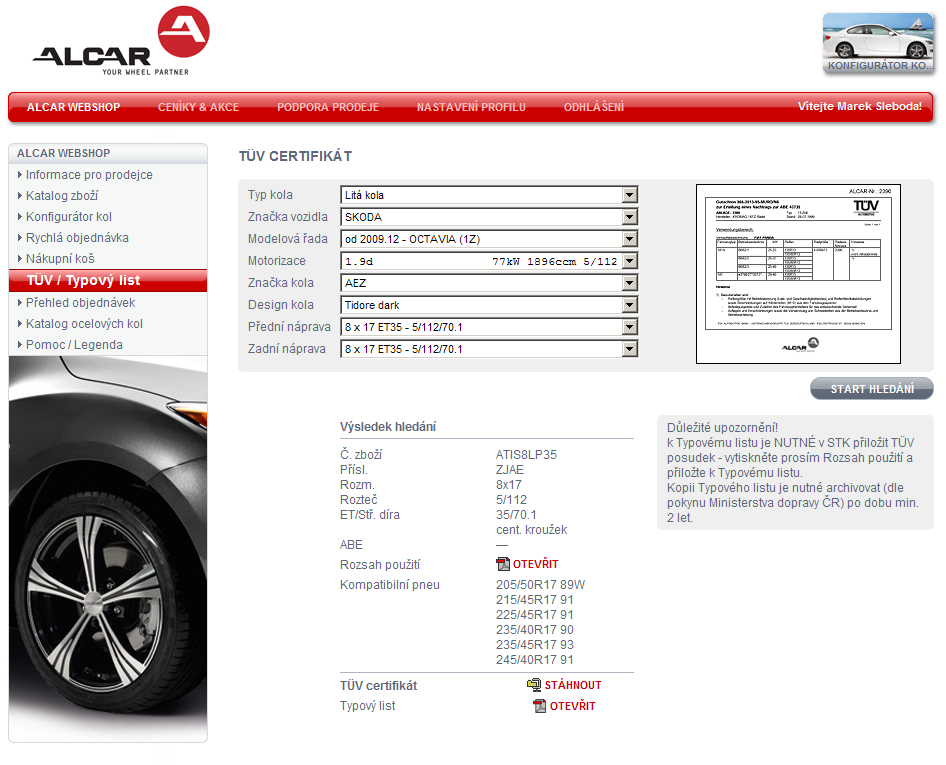The height and width of the screenshot is (765, 946).
Task: Click the download icon beside STÁHNOUT
Action: [533, 685]
